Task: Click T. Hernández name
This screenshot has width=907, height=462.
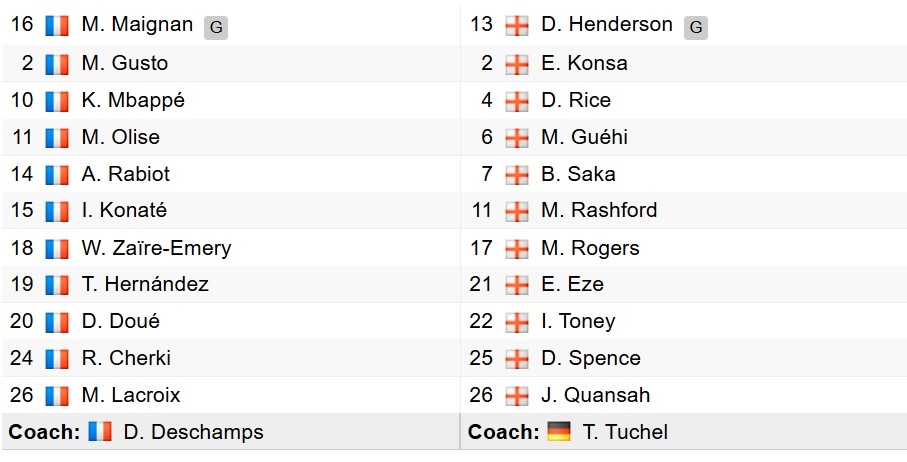Action: tap(145, 284)
